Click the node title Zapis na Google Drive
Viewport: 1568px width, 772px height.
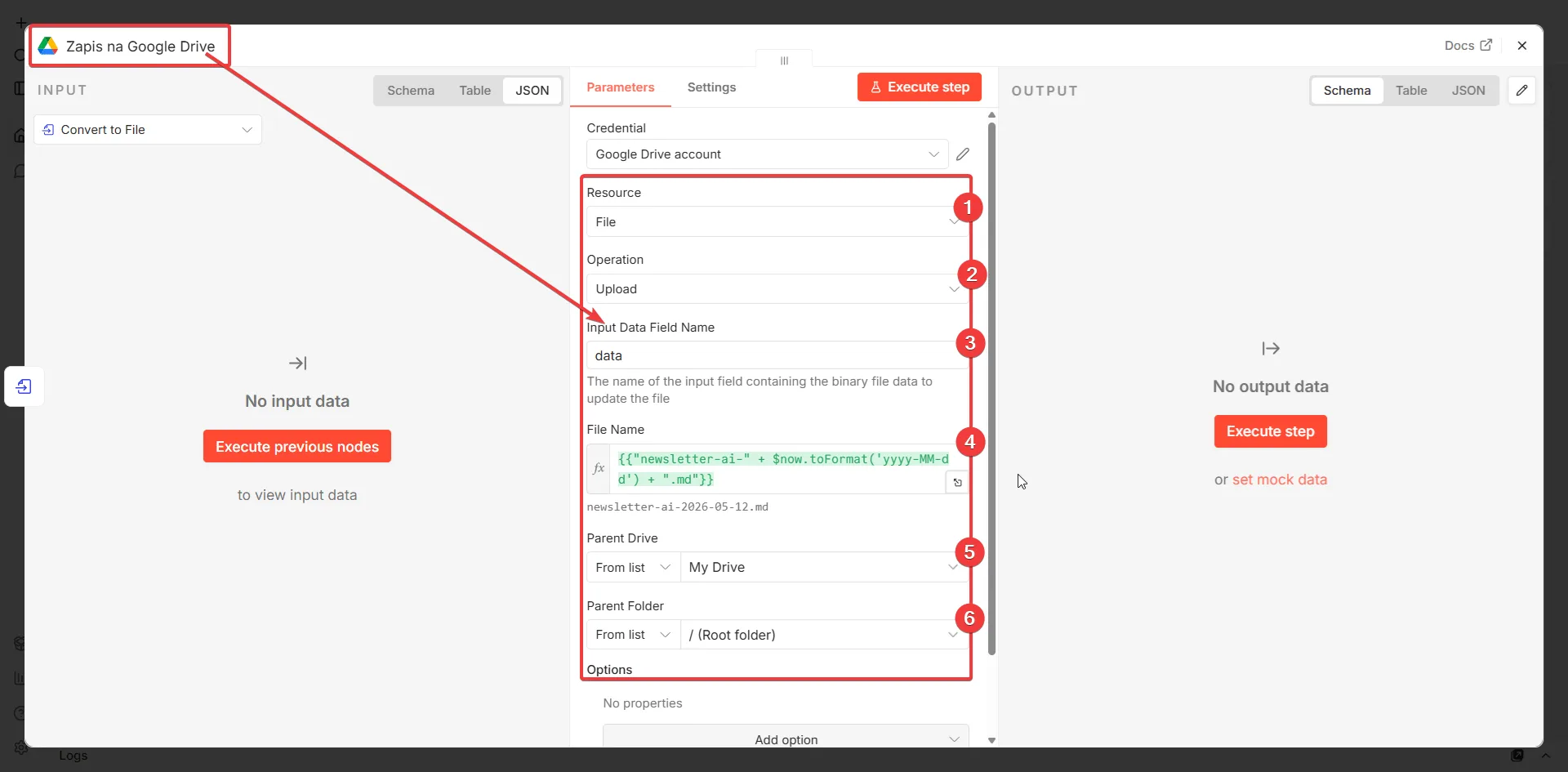coord(140,47)
